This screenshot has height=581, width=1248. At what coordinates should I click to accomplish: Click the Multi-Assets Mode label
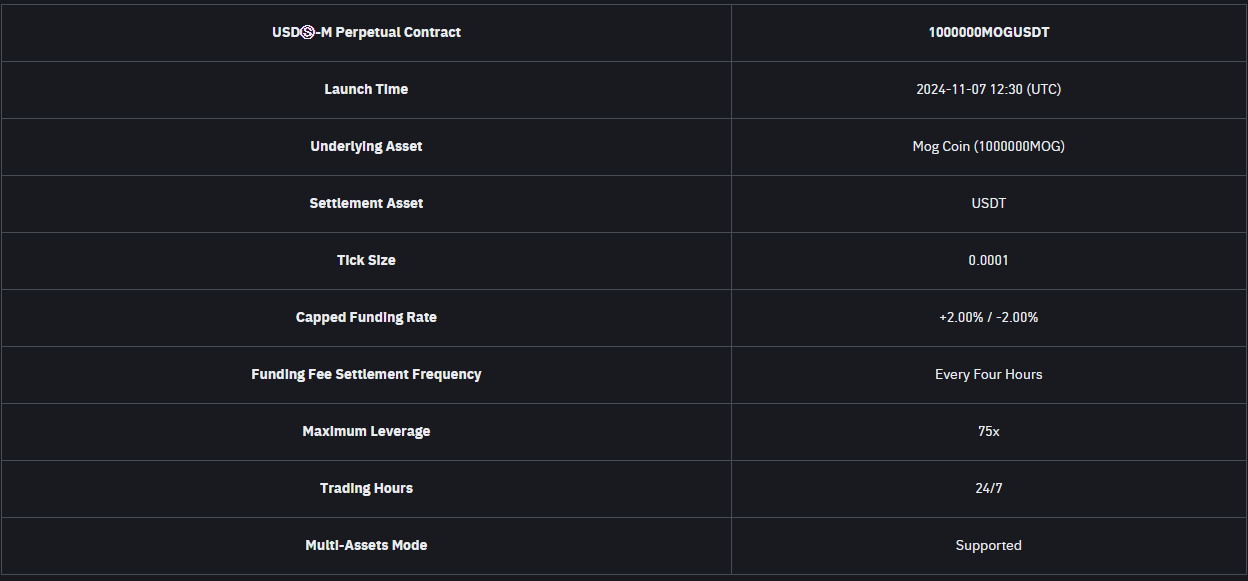click(x=366, y=545)
